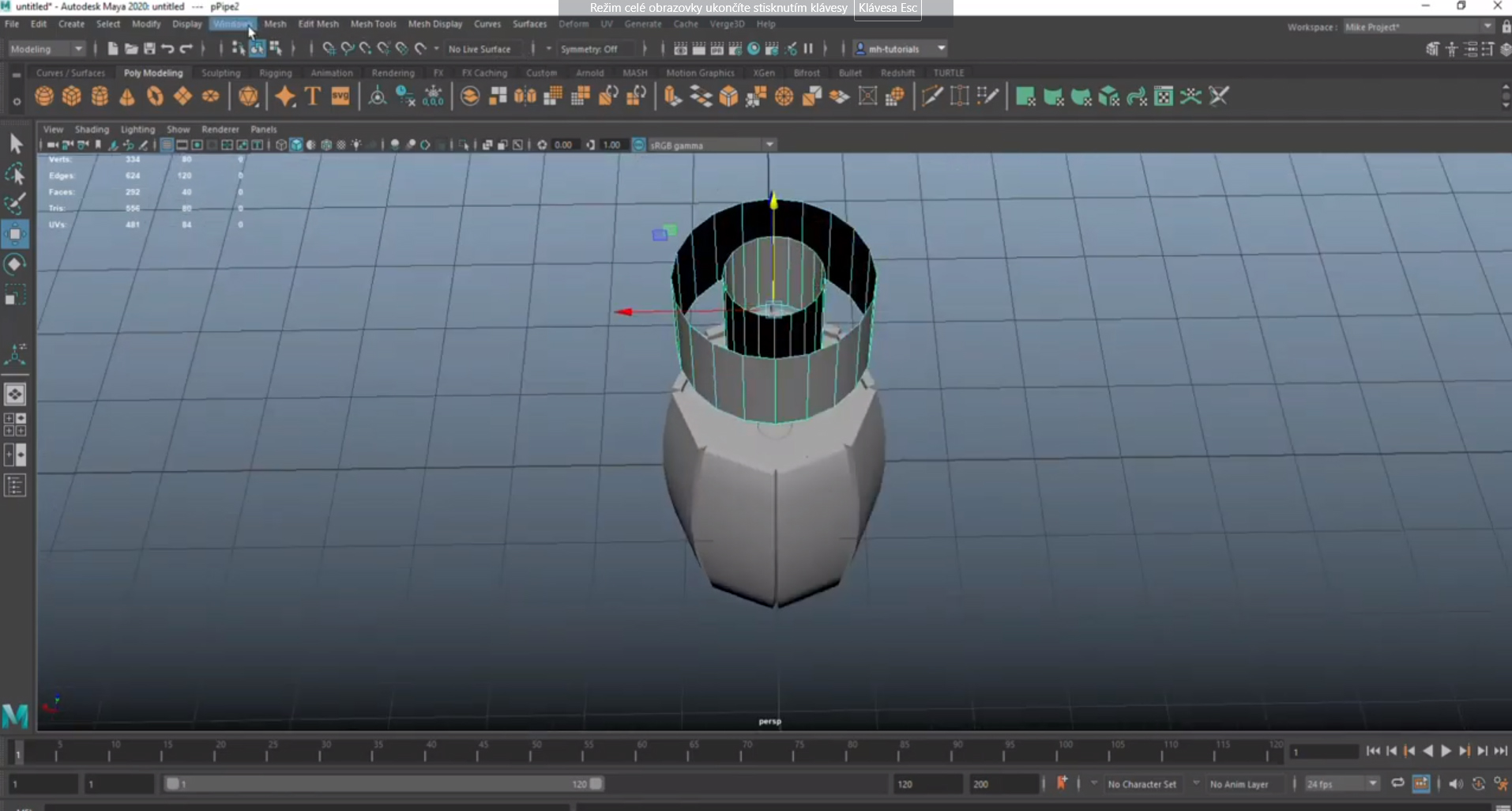Click the Freeze Transformations shelf icon
Screen dimensions: 1512x811
click(x=433, y=96)
